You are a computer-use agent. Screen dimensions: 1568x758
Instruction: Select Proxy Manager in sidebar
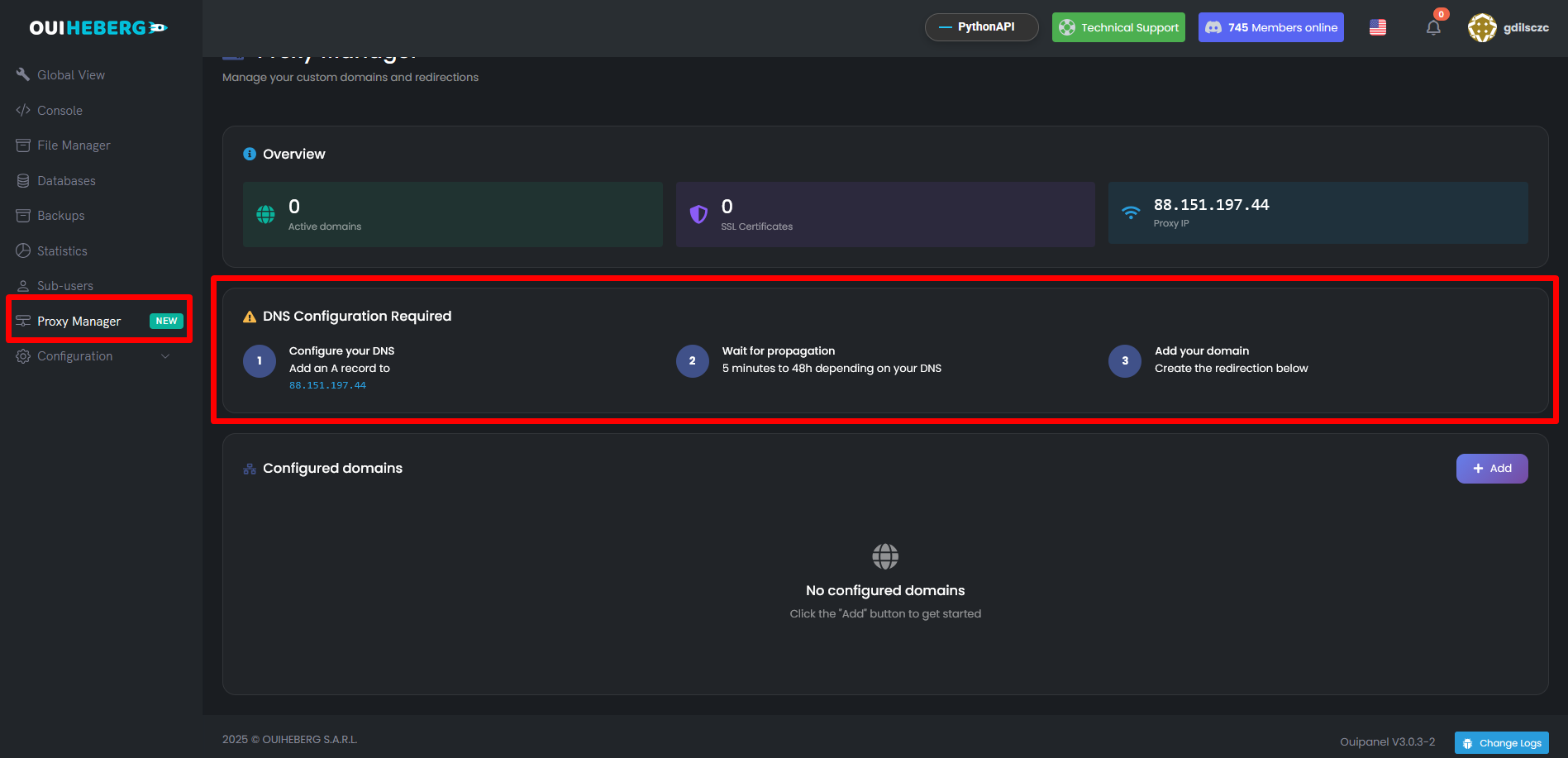pos(79,322)
